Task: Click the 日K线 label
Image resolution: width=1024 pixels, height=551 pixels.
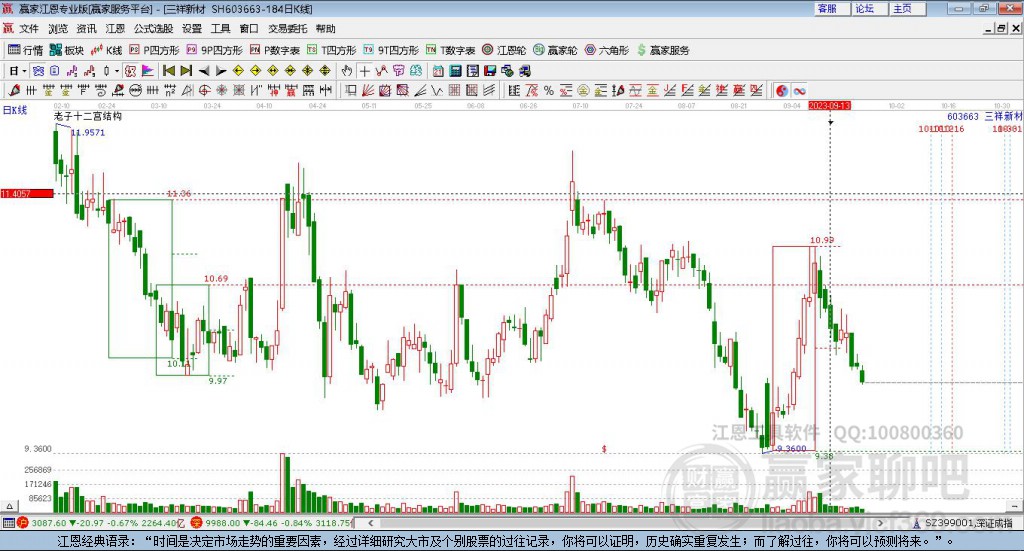Action: pos(15,110)
